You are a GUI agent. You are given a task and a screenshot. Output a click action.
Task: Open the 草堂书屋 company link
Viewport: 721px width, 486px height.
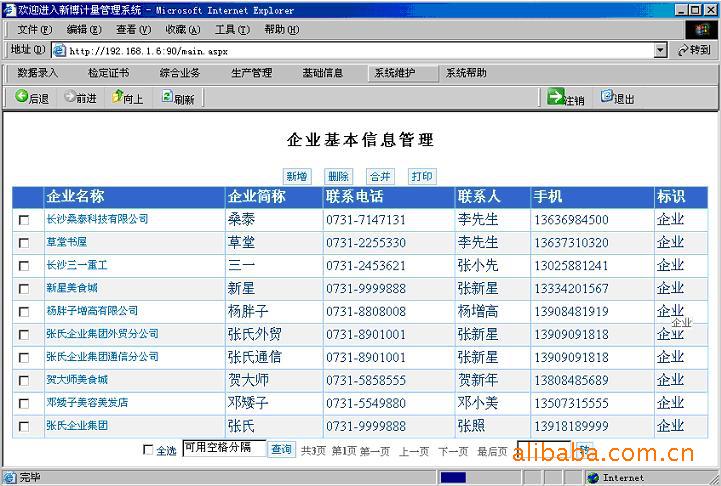point(67,242)
